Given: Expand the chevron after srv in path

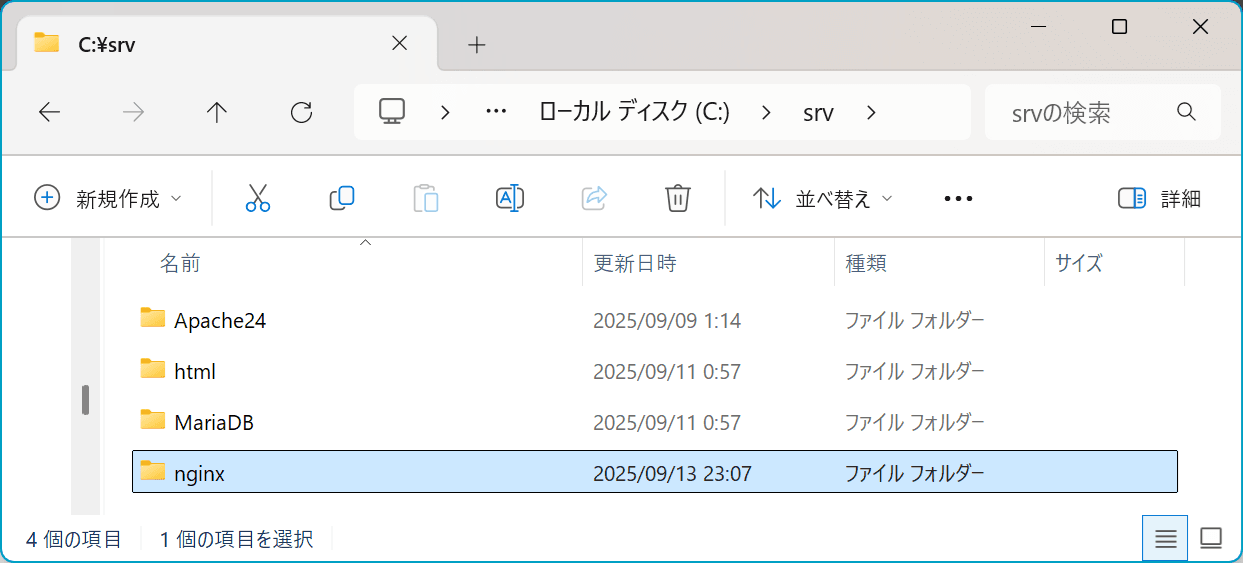Looking at the screenshot, I should tap(871, 112).
